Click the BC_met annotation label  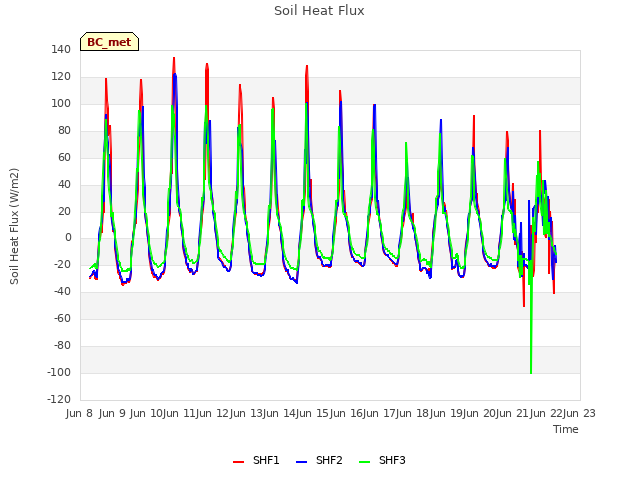(x=109, y=42)
